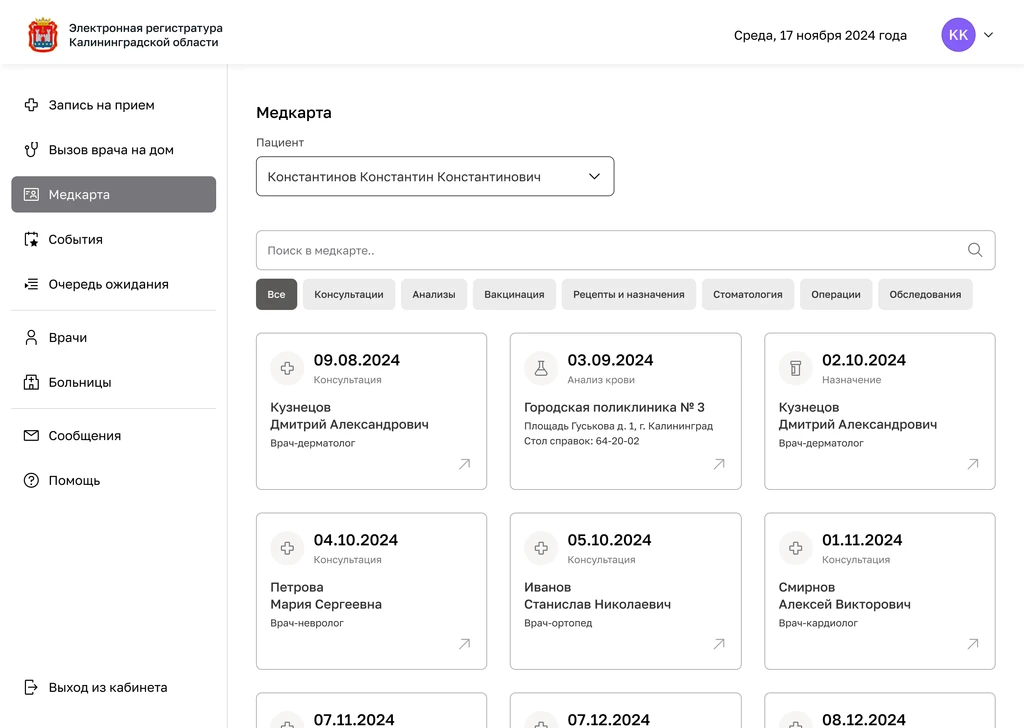
Task: Enable the Стоматология filter chip
Action: tap(747, 294)
